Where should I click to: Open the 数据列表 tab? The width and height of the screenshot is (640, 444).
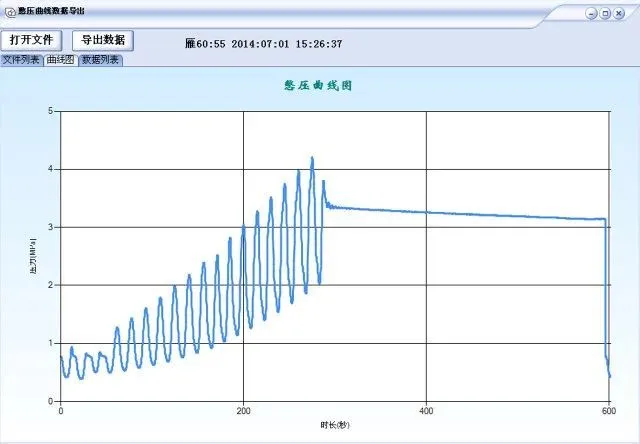click(101, 60)
